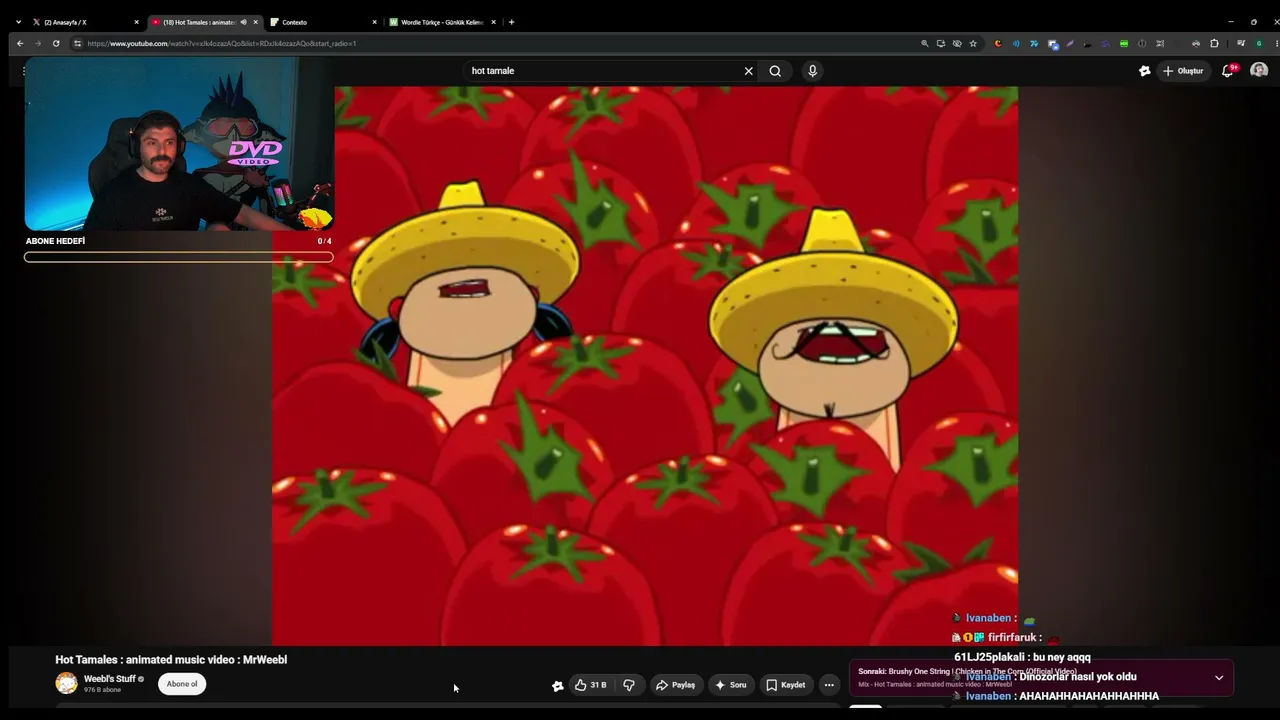Click the Kaydet save button

click(786, 685)
